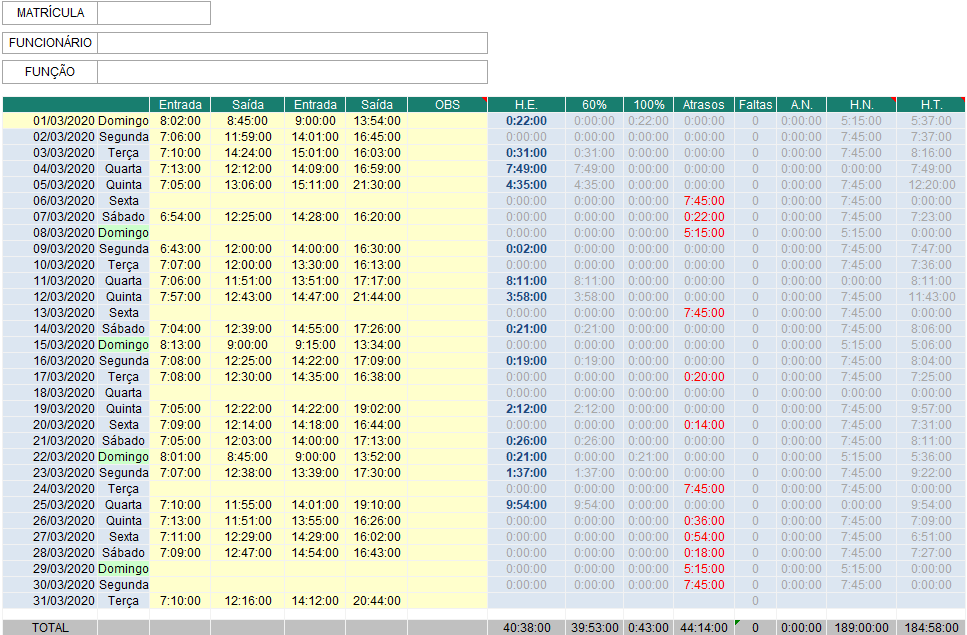The height and width of the screenshot is (635, 967).
Task: Click the H.E. column header
Action: click(526, 105)
